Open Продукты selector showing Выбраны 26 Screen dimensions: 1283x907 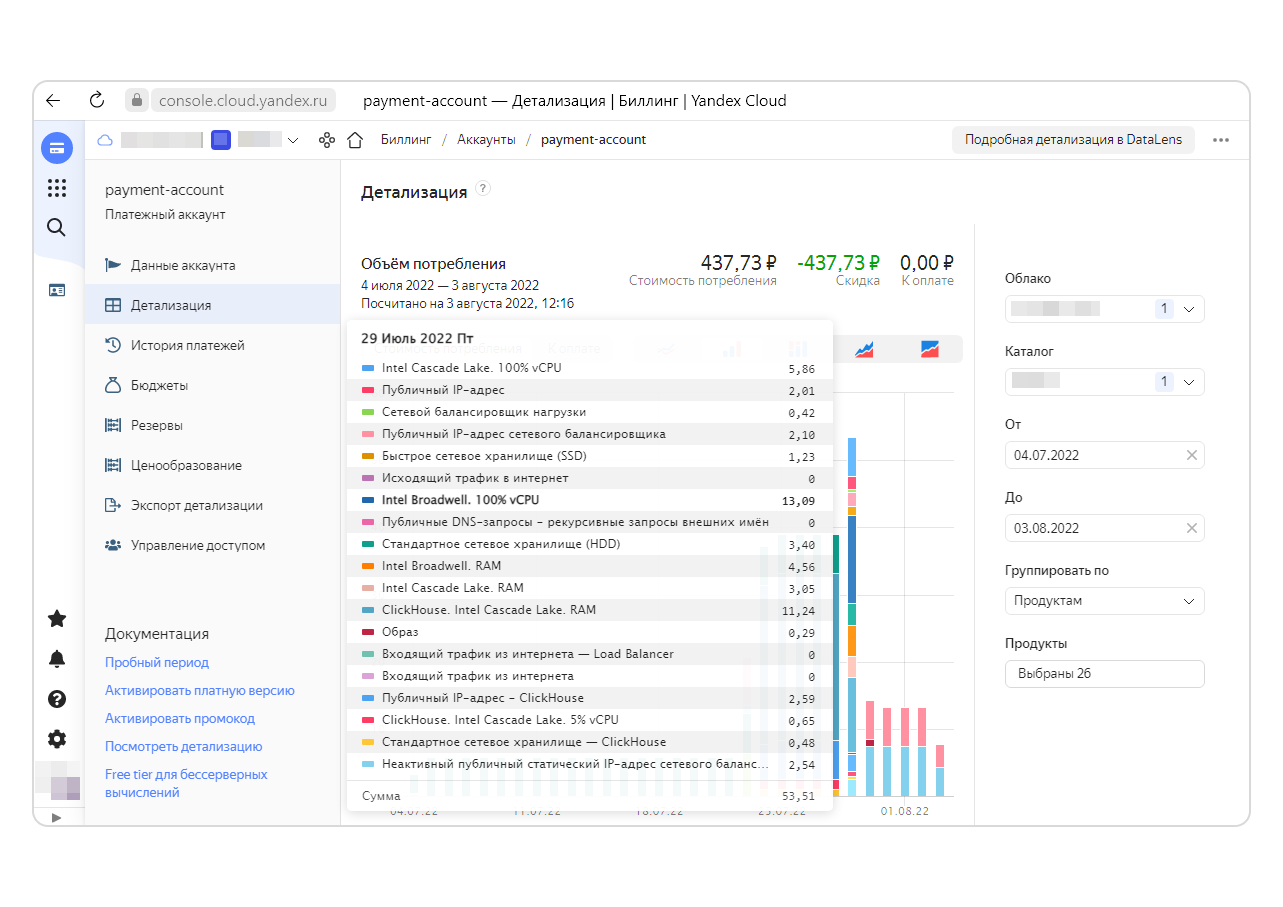pyautogui.click(x=1104, y=674)
